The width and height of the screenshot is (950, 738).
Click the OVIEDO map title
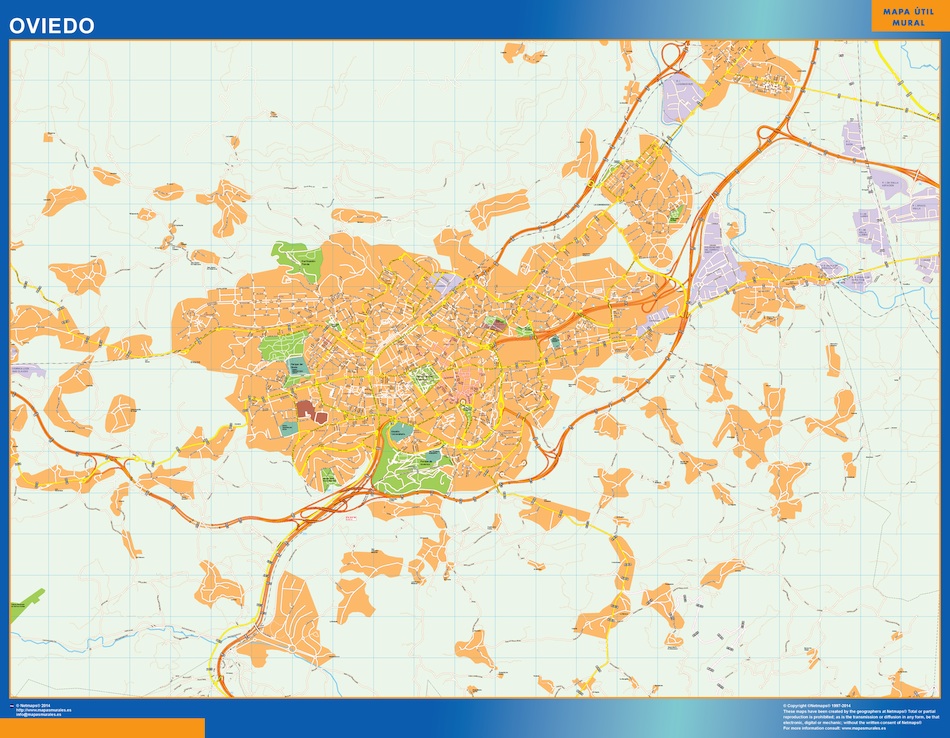52,26
